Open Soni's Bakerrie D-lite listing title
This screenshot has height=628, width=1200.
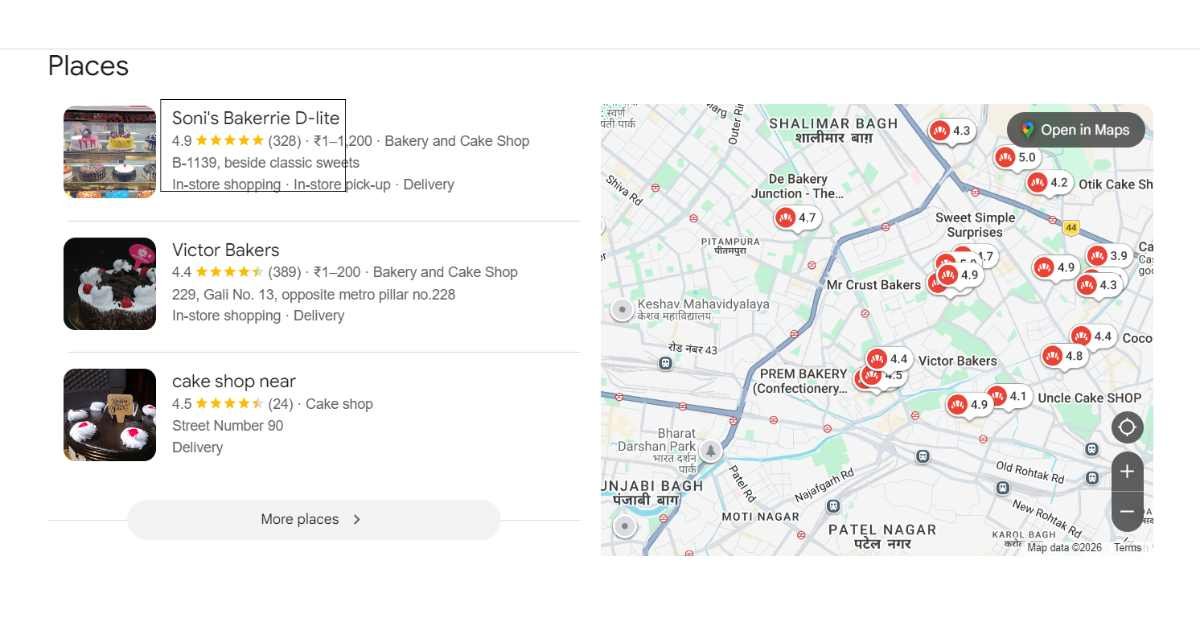pos(256,118)
